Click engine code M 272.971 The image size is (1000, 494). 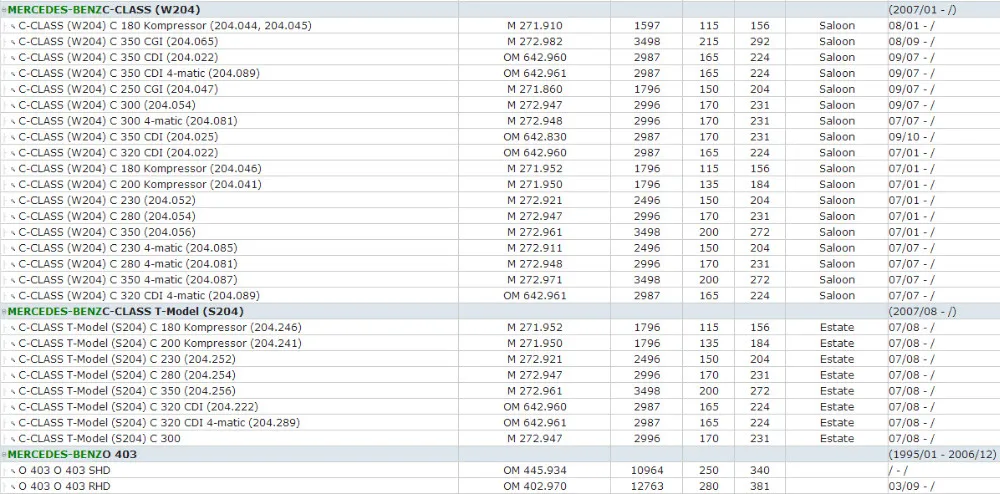tap(535, 280)
